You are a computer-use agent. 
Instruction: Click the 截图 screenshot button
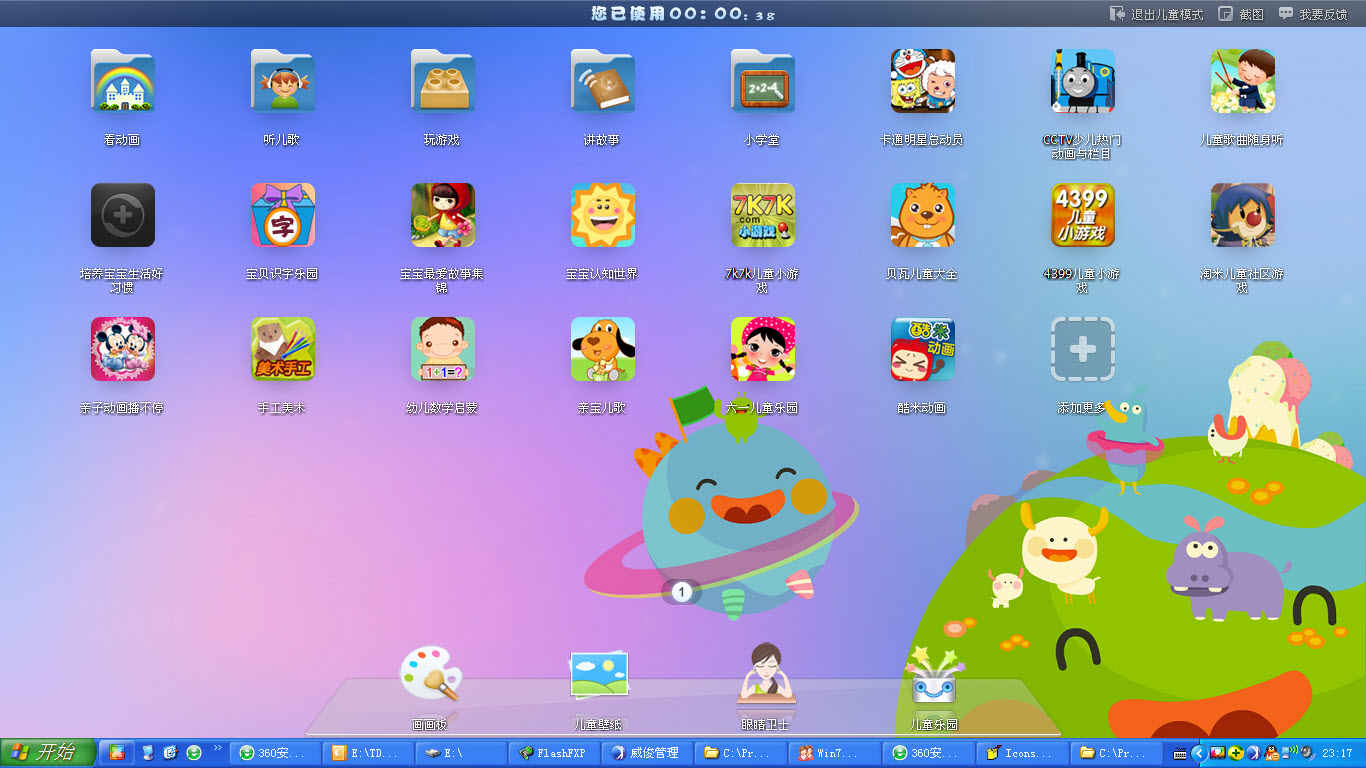tap(1241, 14)
